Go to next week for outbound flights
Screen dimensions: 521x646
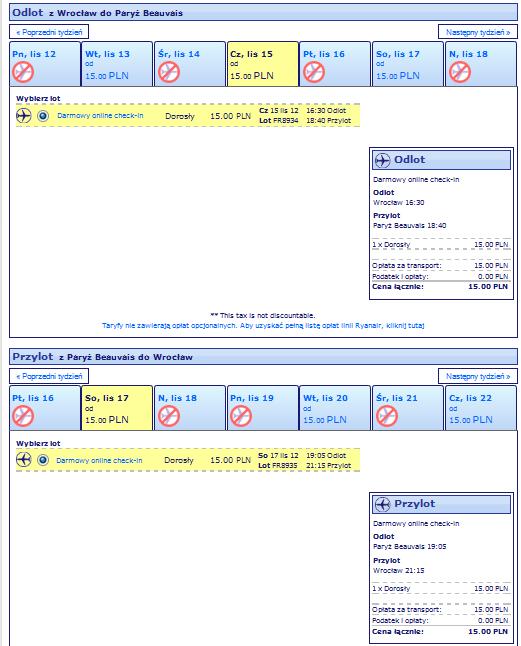(x=478, y=32)
